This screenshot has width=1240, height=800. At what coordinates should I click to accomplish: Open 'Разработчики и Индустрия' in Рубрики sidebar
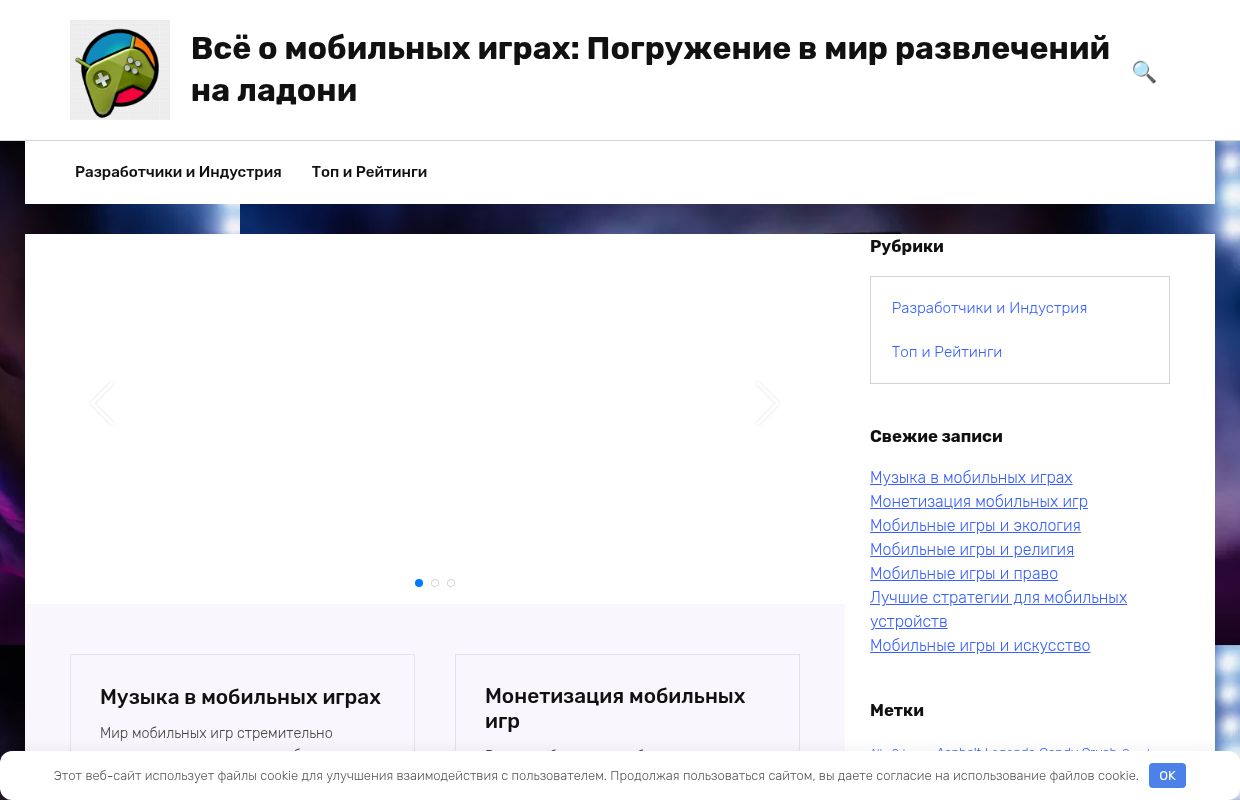(x=989, y=308)
